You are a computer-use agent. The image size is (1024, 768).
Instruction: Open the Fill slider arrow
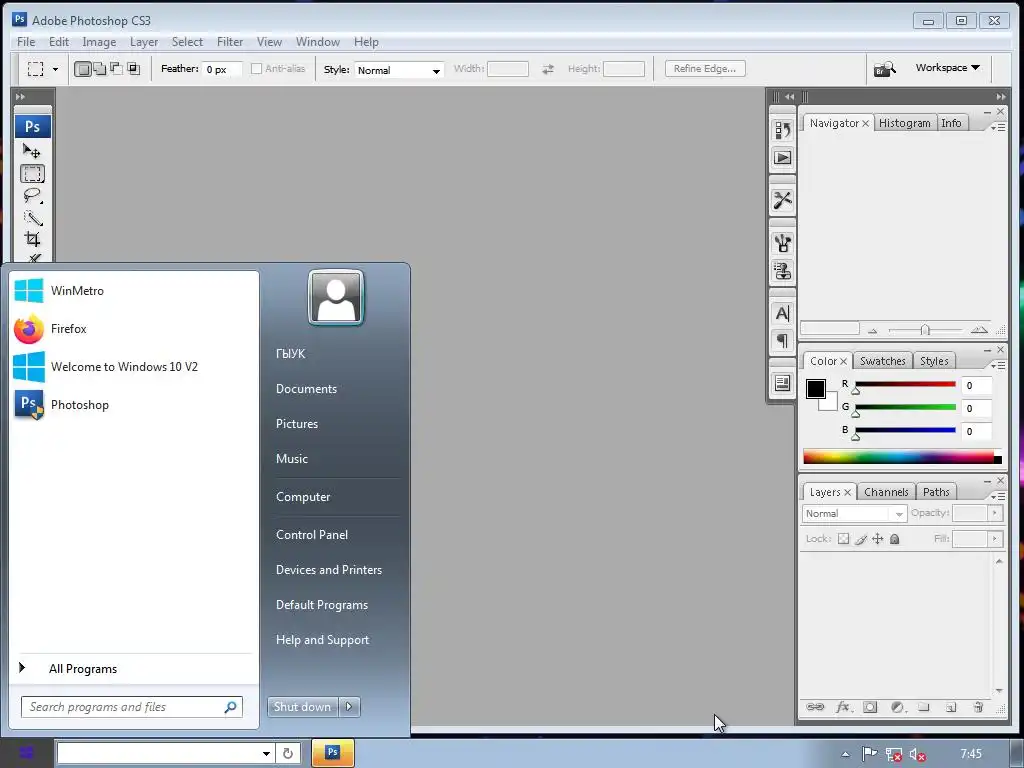click(x=995, y=539)
